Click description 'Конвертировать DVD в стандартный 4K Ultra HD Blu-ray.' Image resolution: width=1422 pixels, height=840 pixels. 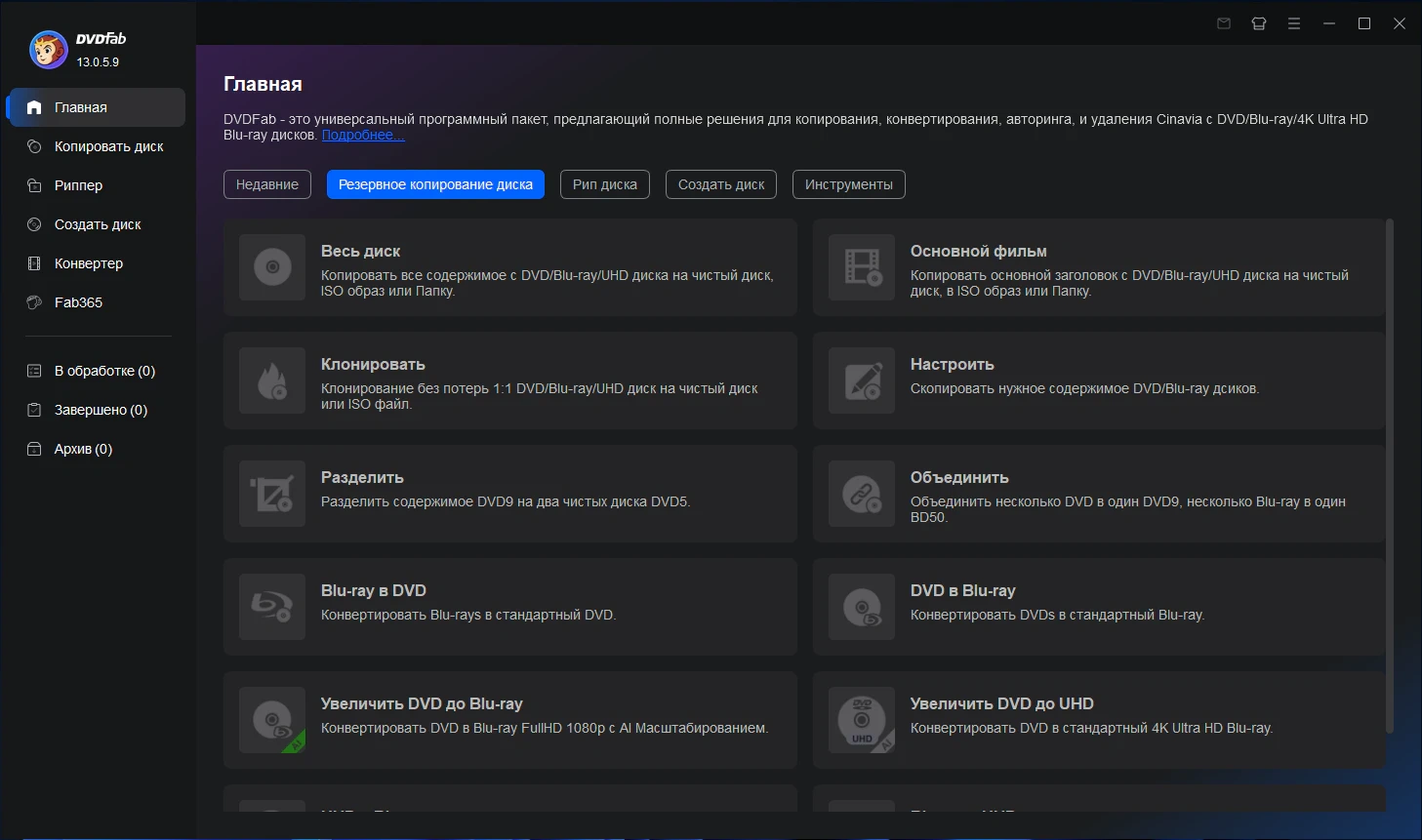(x=1092, y=728)
